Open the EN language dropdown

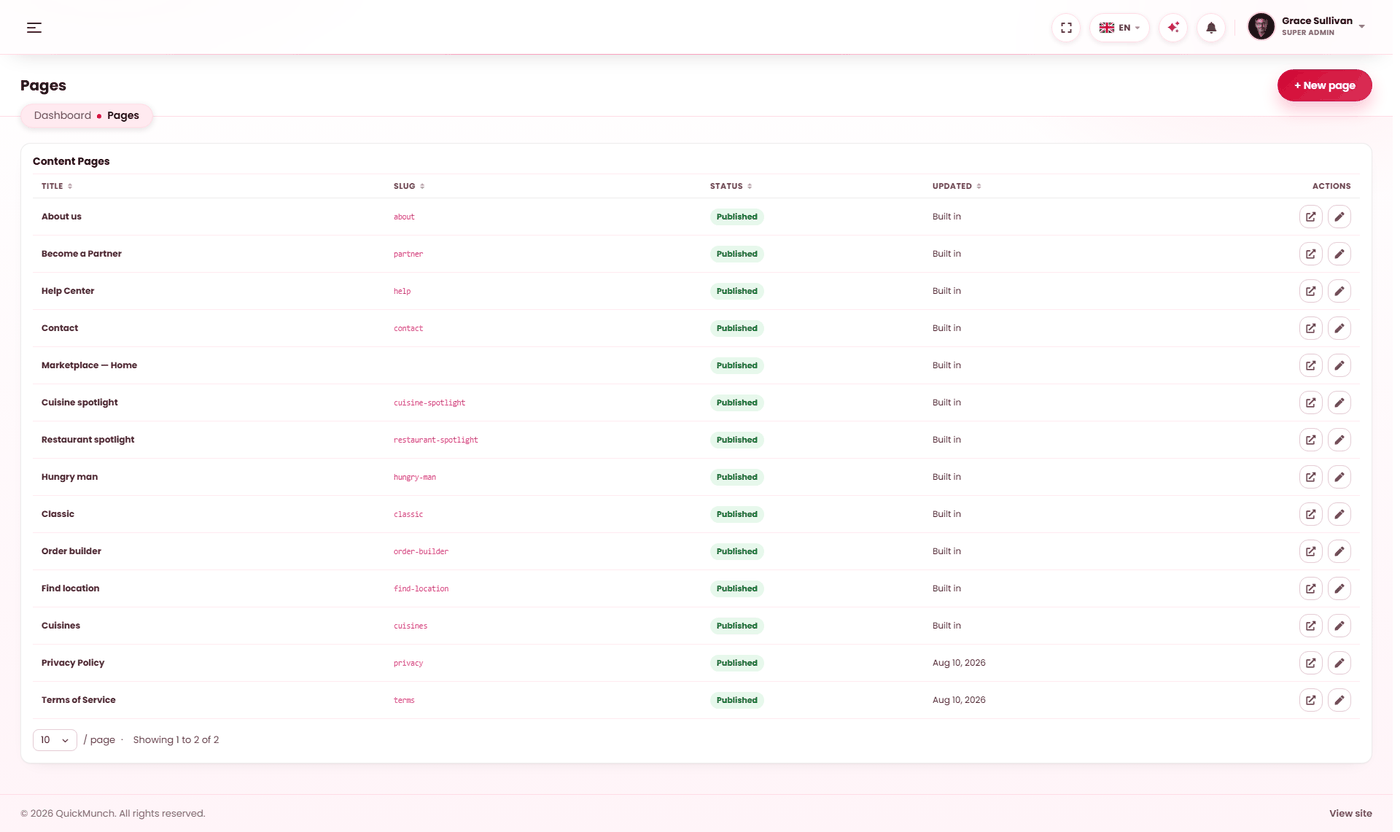(x=1119, y=28)
